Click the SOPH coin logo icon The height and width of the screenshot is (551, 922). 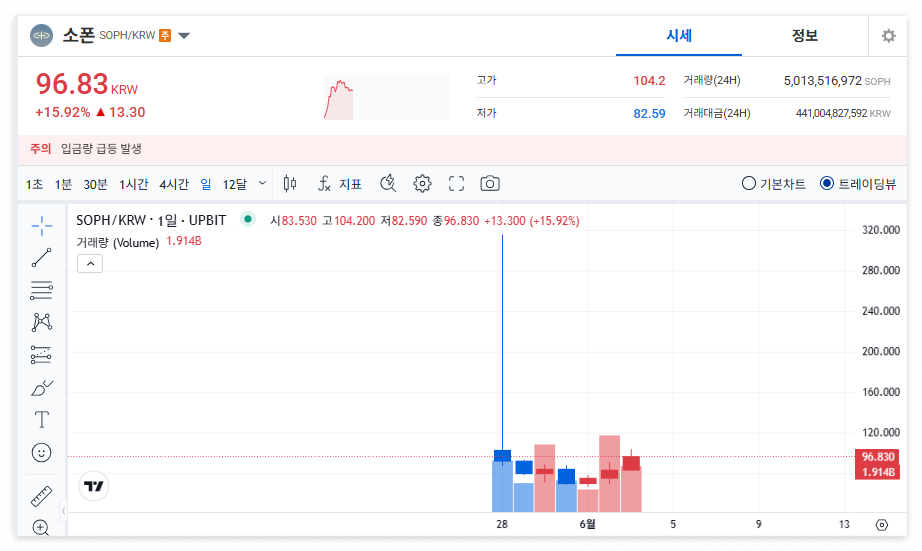tap(41, 36)
